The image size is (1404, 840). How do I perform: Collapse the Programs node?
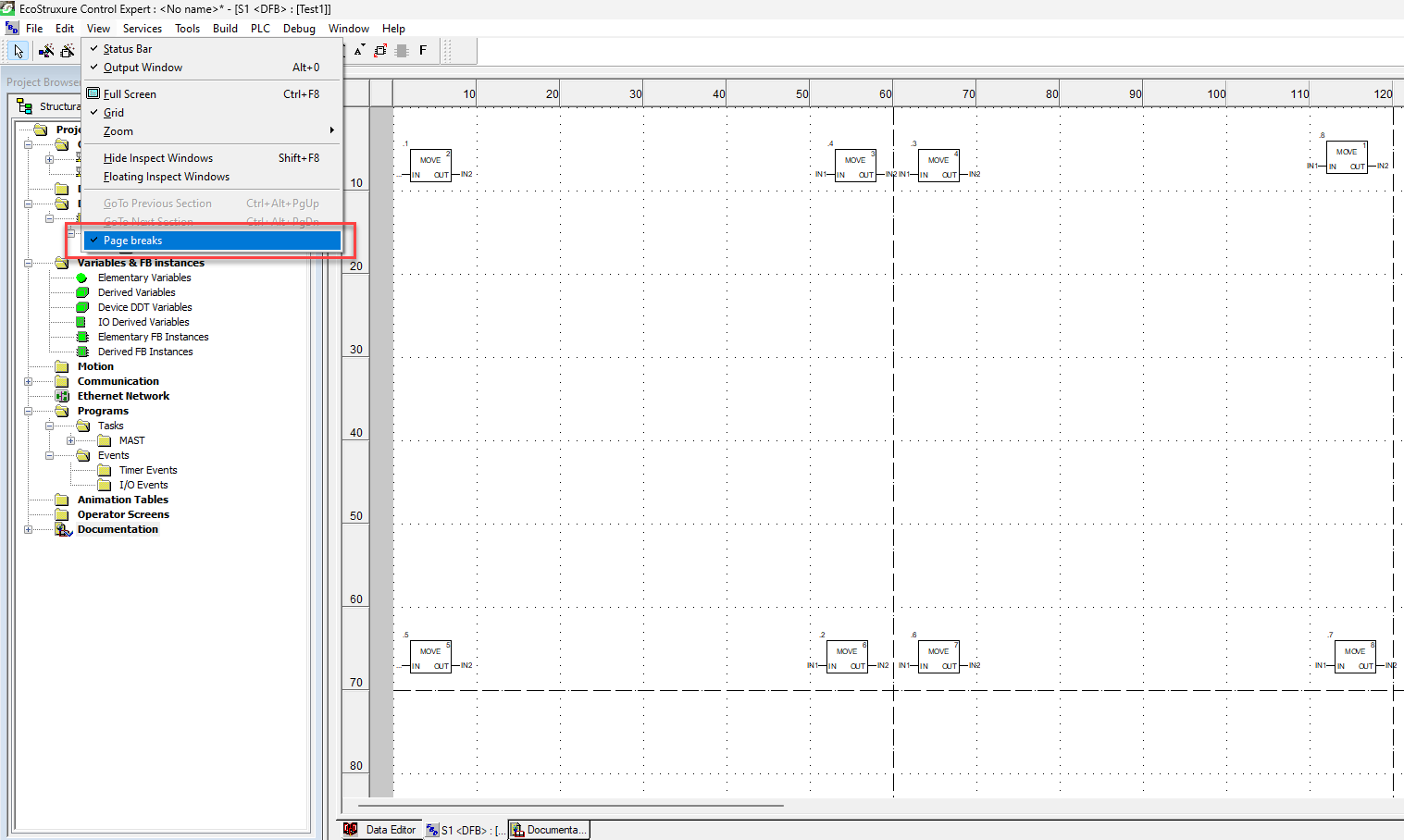point(28,411)
